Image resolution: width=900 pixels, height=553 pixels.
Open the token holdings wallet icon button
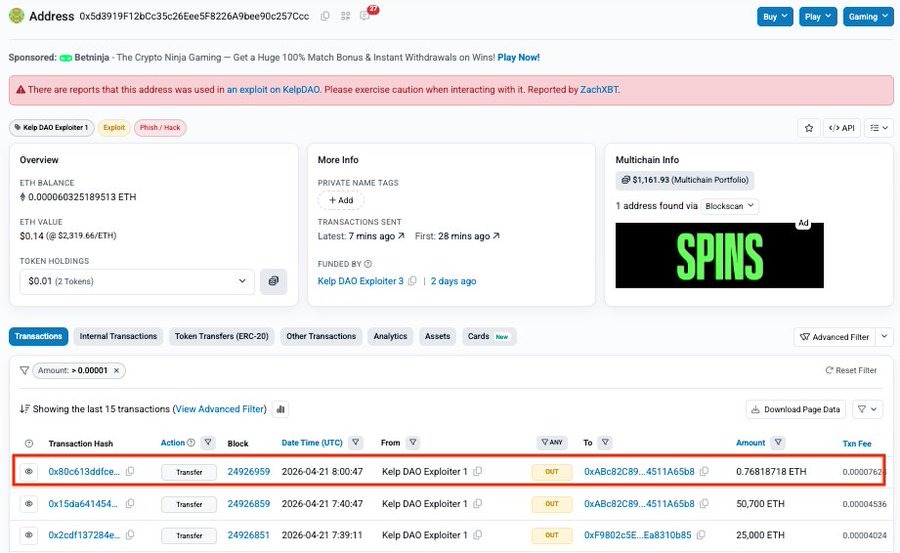[273, 282]
